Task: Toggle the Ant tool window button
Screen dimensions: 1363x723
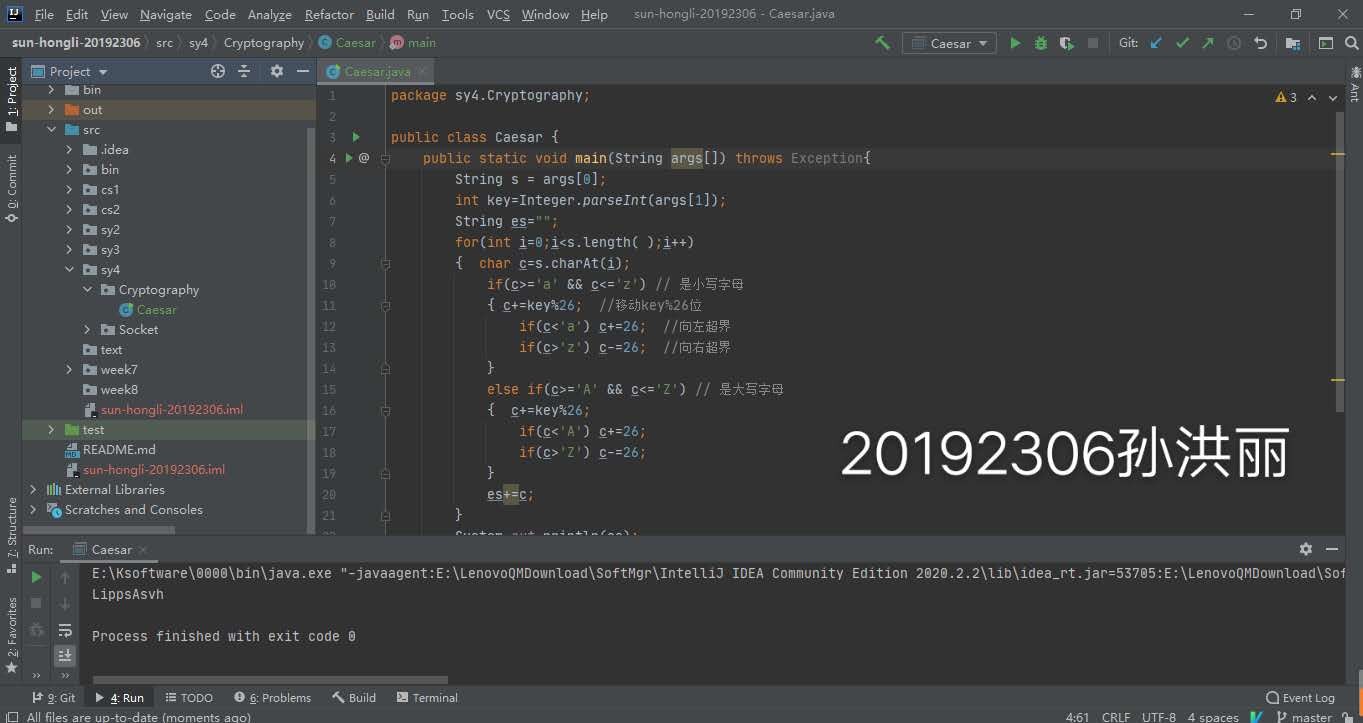Action: [x=1354, y=85]
